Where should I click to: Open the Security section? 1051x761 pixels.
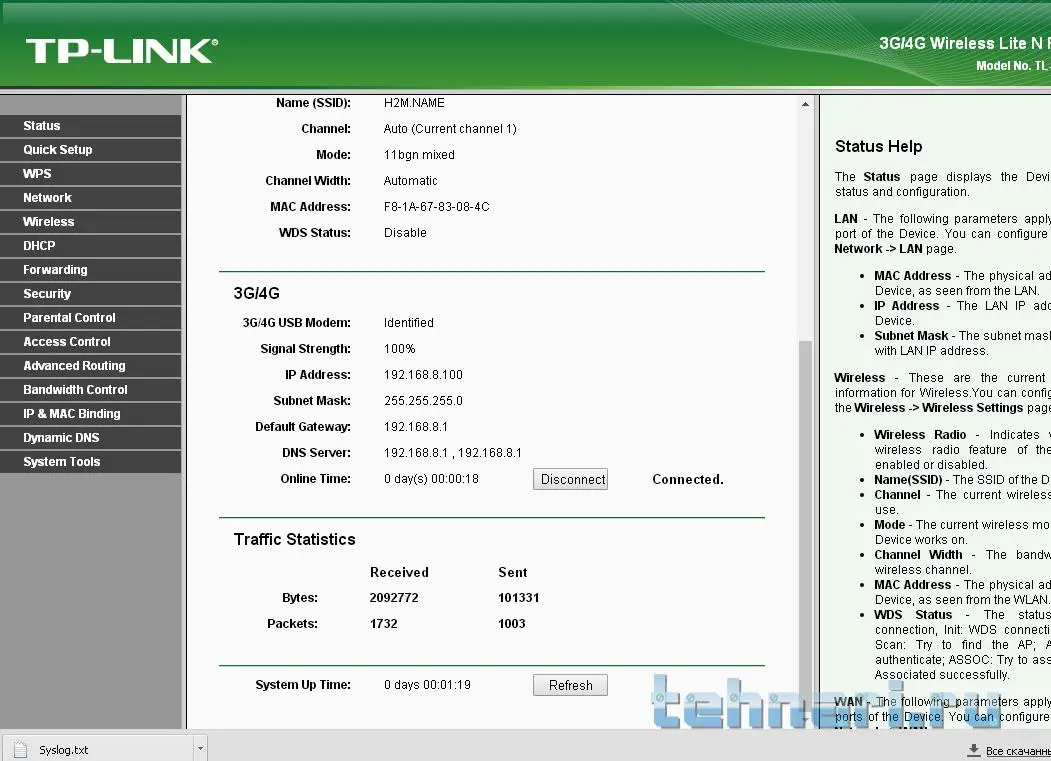pyautogui.click(x=90, y=294)
